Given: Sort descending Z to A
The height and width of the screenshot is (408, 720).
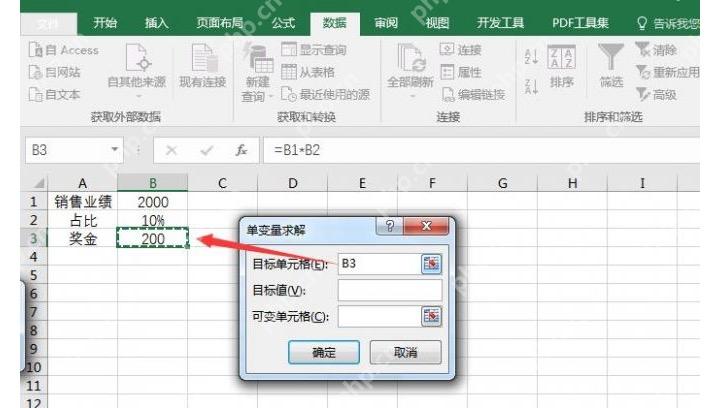Looking at the screenshot, I should click(531, 86).
